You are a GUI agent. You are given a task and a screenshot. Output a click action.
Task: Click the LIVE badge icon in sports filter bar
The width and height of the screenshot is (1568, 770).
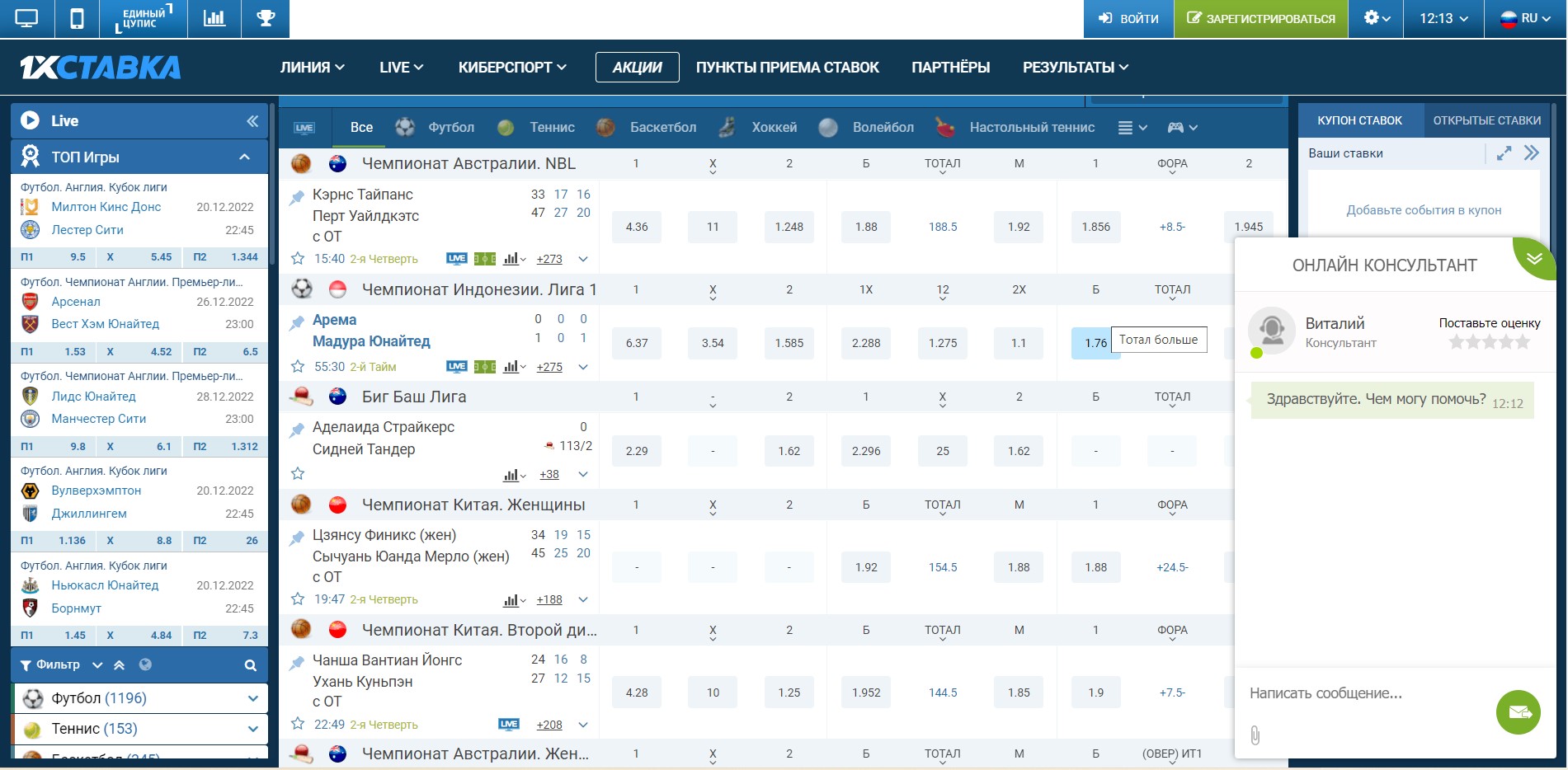click(304, 128)
